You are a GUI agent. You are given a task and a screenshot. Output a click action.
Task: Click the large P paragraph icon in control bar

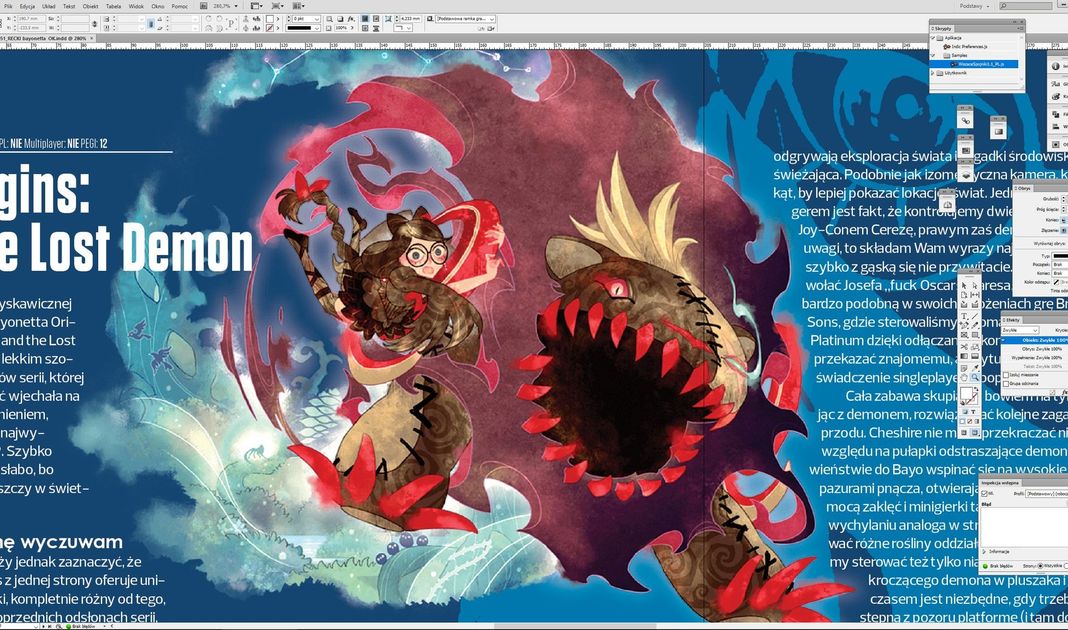point(232,23)
